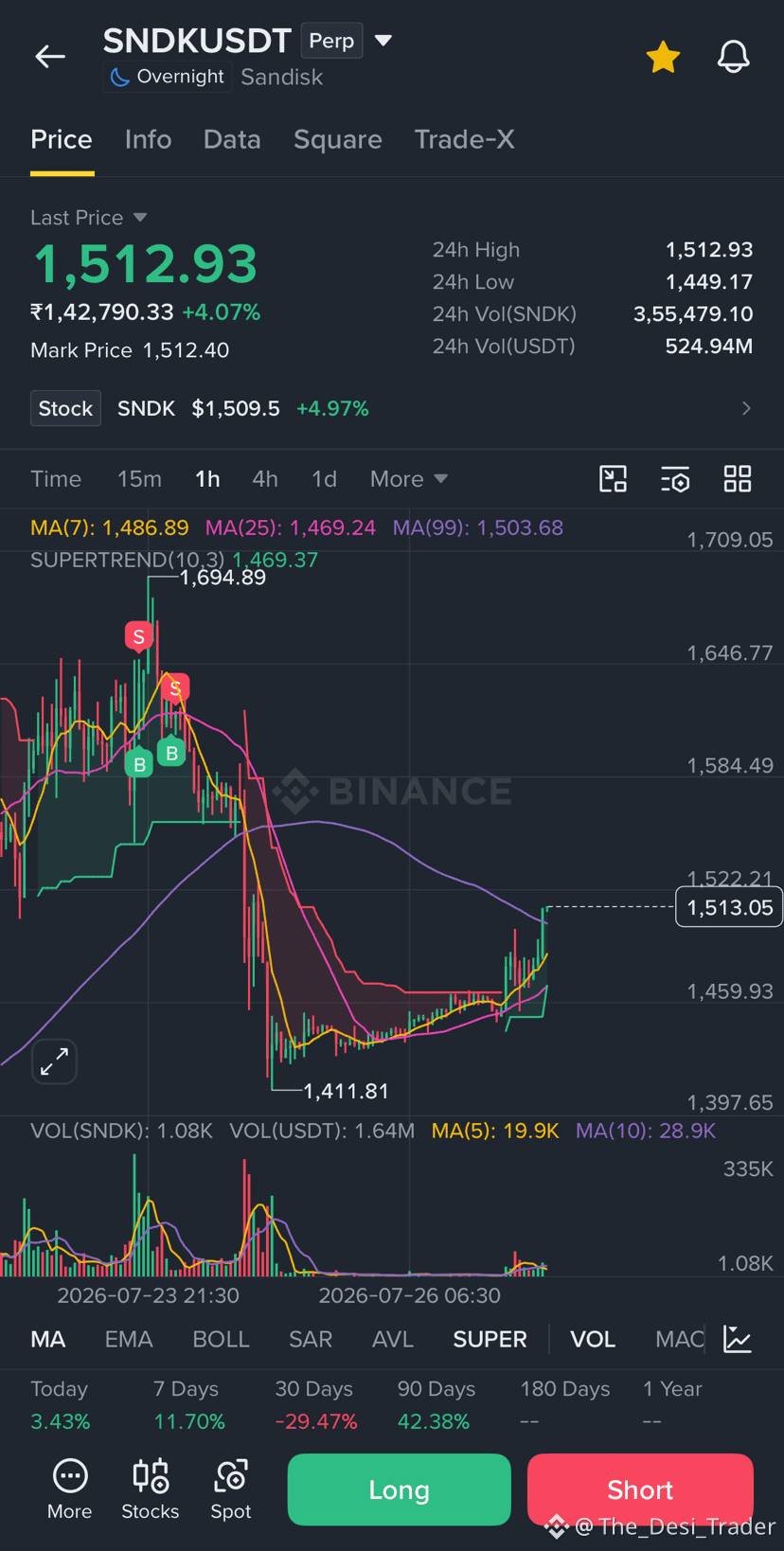The image size is (784, 1551).
Task: Open indicator chart settings icon
Action: [738, 1339]
